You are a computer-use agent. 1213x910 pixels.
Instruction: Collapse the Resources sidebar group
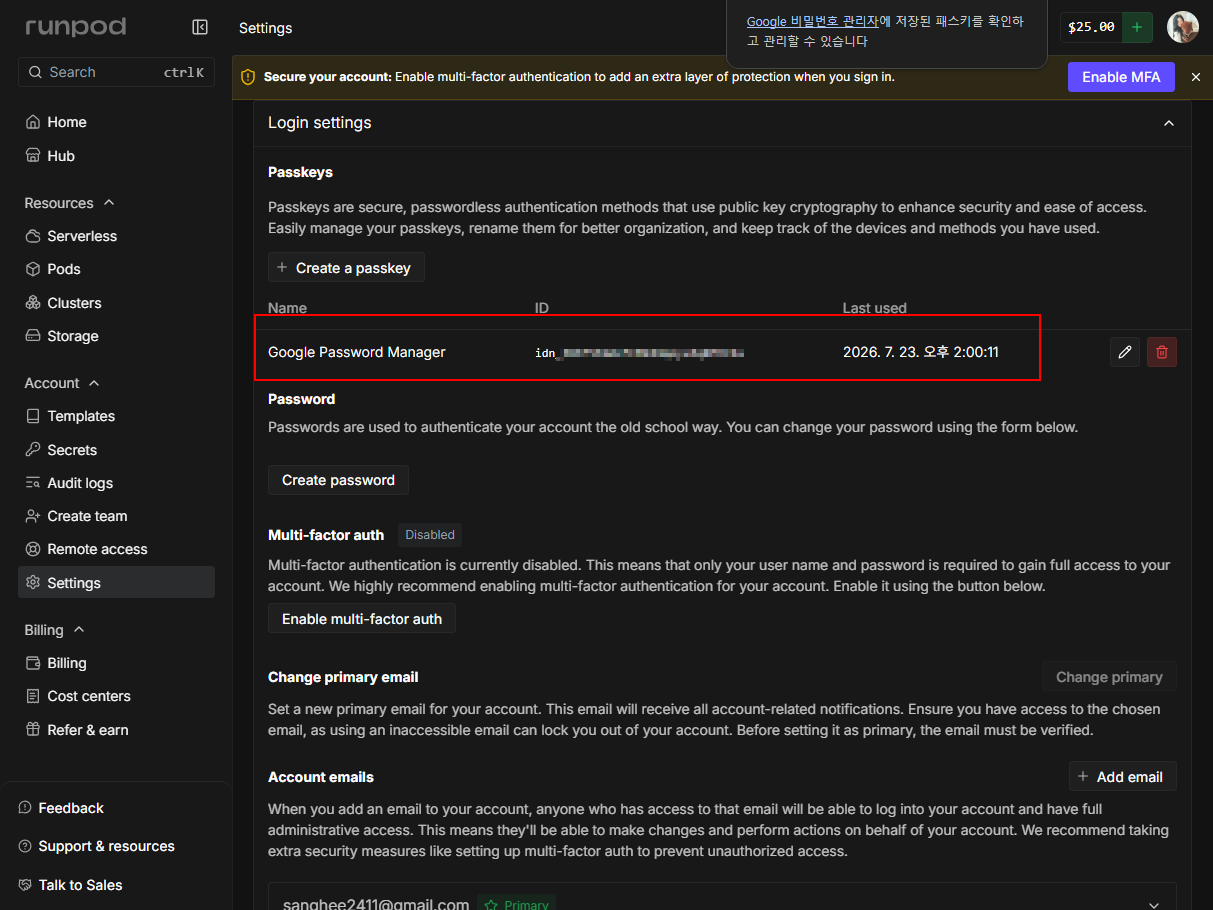click(109, 203)
